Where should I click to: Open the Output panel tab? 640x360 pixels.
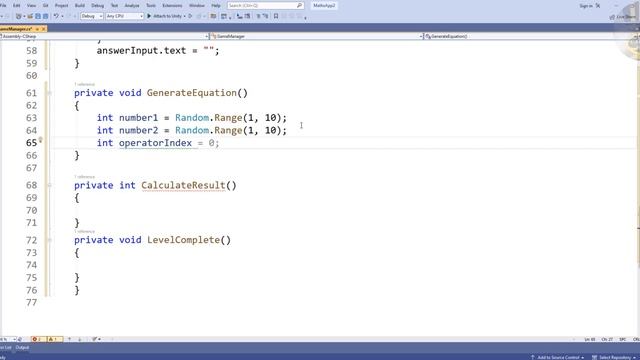[22, 348]
